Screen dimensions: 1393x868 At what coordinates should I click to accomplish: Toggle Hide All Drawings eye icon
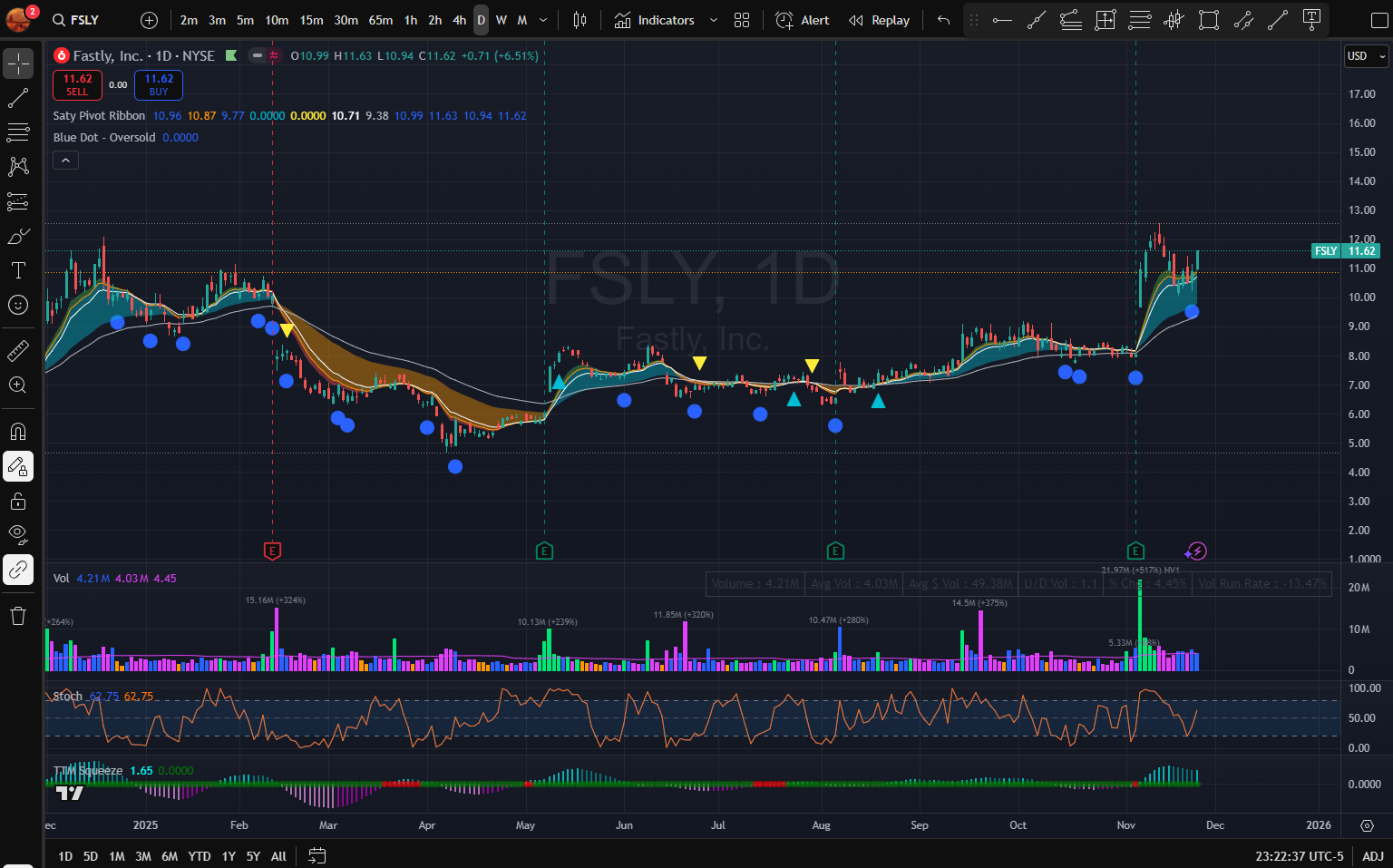[x=18, y=535]
